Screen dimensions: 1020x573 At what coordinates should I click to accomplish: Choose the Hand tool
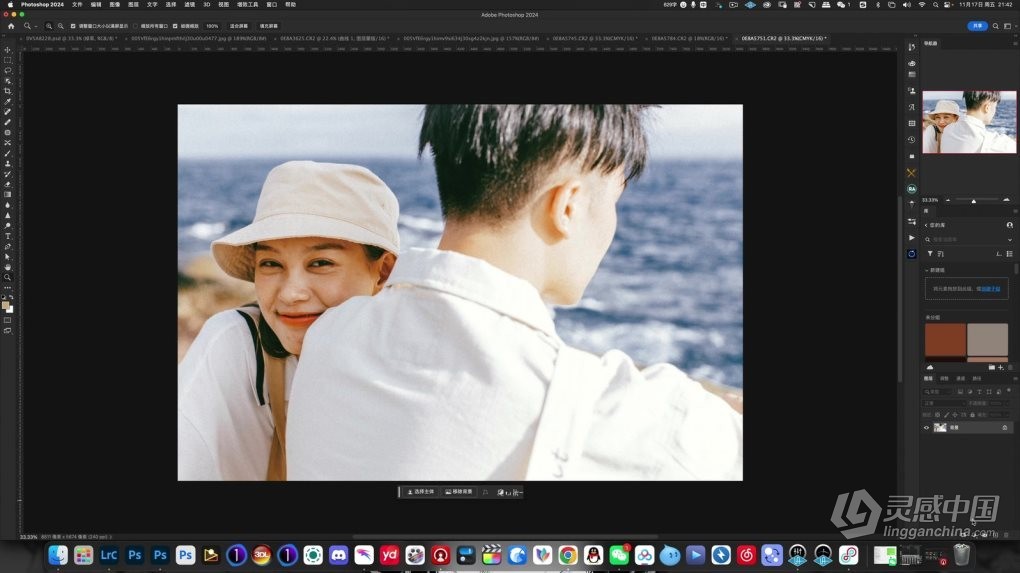point(8,267)
